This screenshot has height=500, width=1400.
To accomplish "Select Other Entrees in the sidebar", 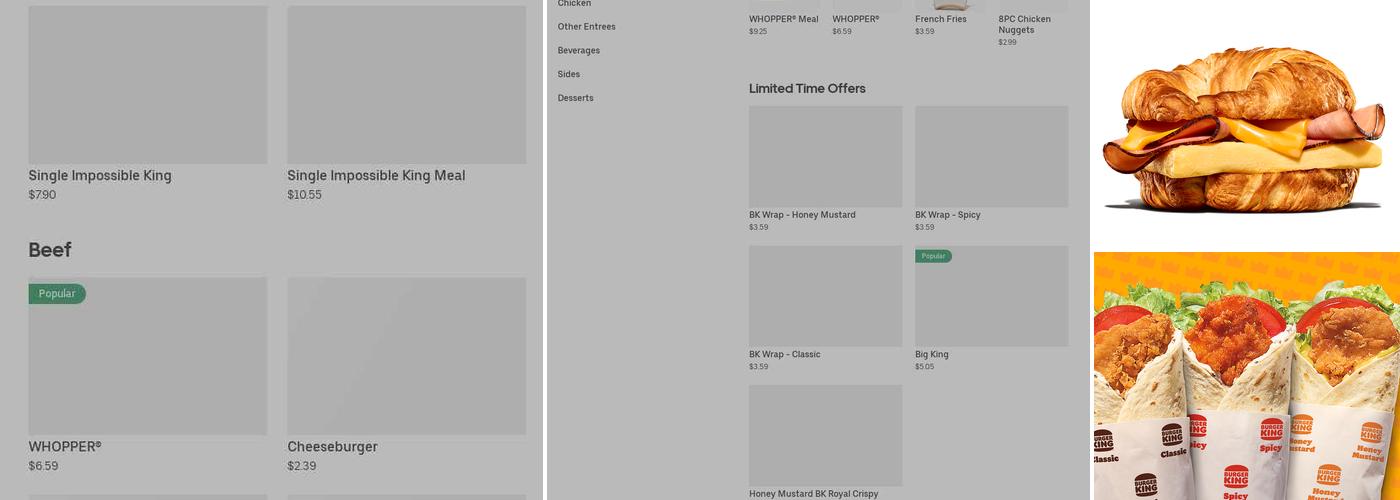I will pyautogui.click(x=586, y=27).
